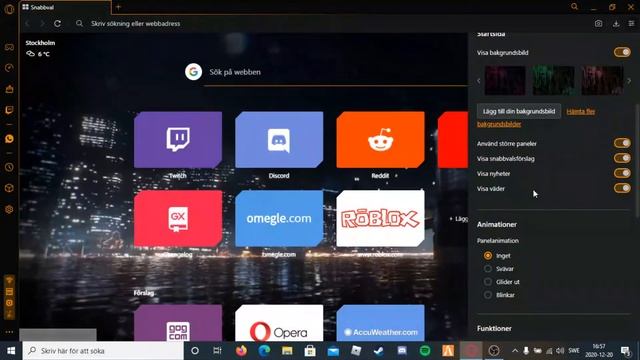Open the Twitch panel in the sidebar

[9, 110]
